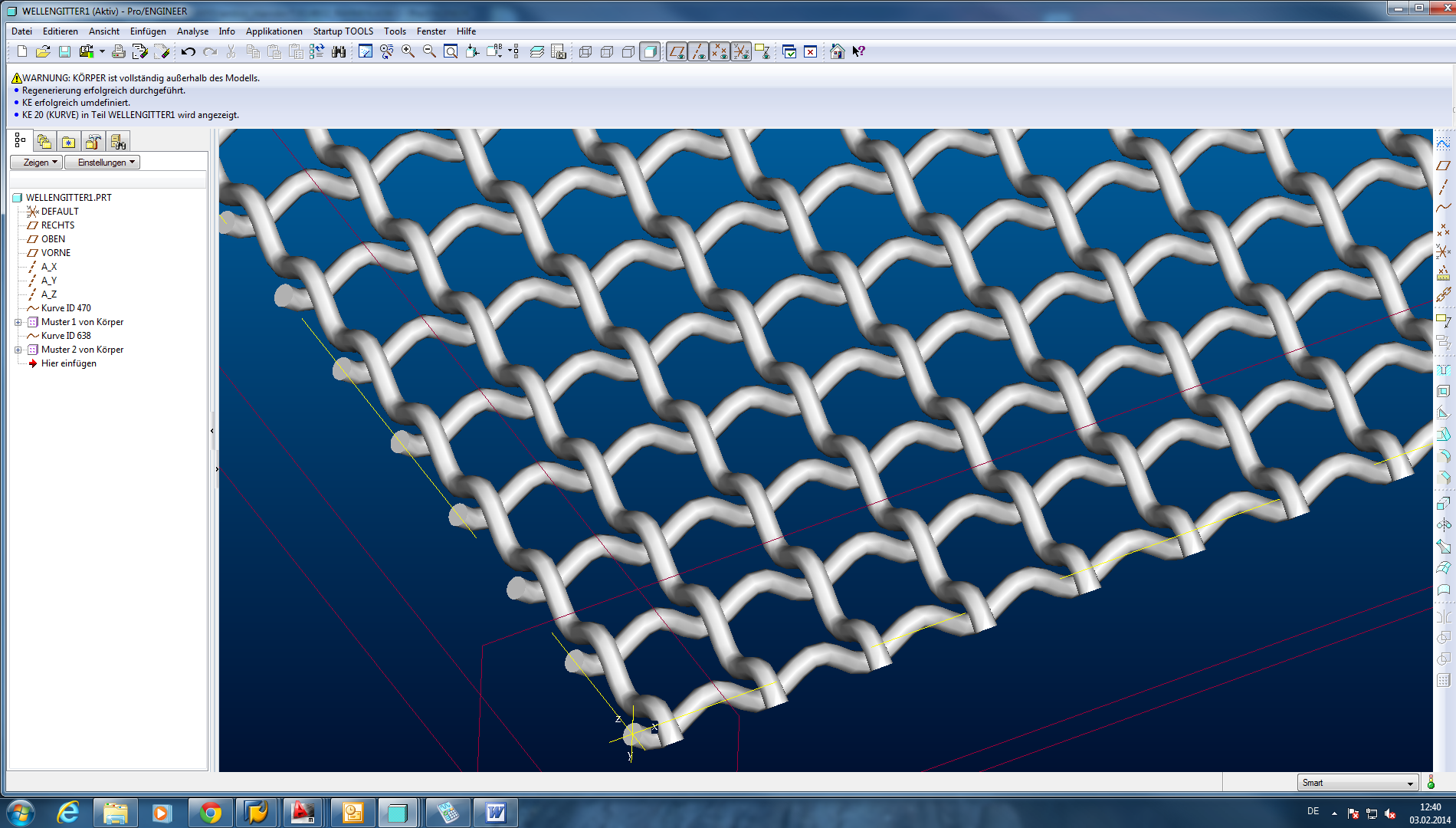This screenshot has width=1456, height=828.
Task: Select 'Kurve ID 638' in model tree
Action: click(x=66, y=336)
